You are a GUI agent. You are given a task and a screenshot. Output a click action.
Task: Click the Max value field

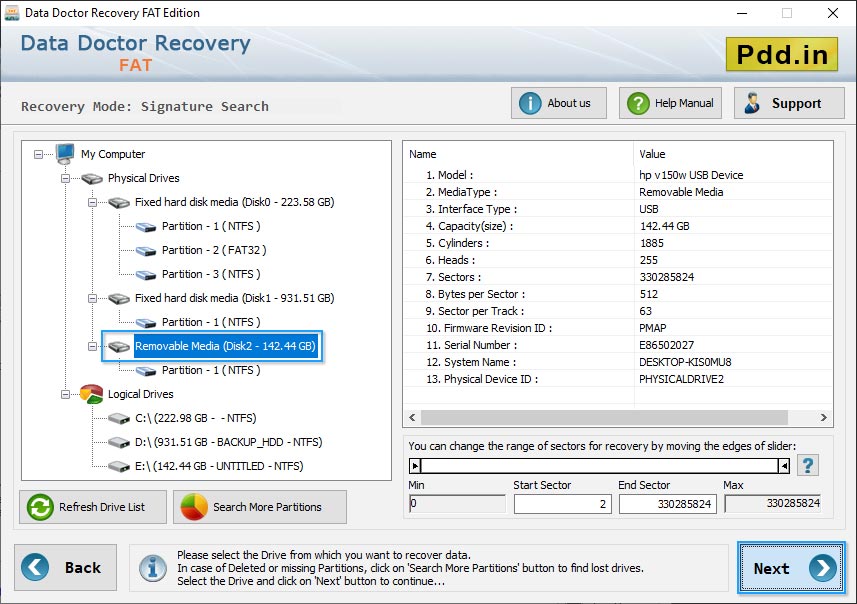(773, 503)
